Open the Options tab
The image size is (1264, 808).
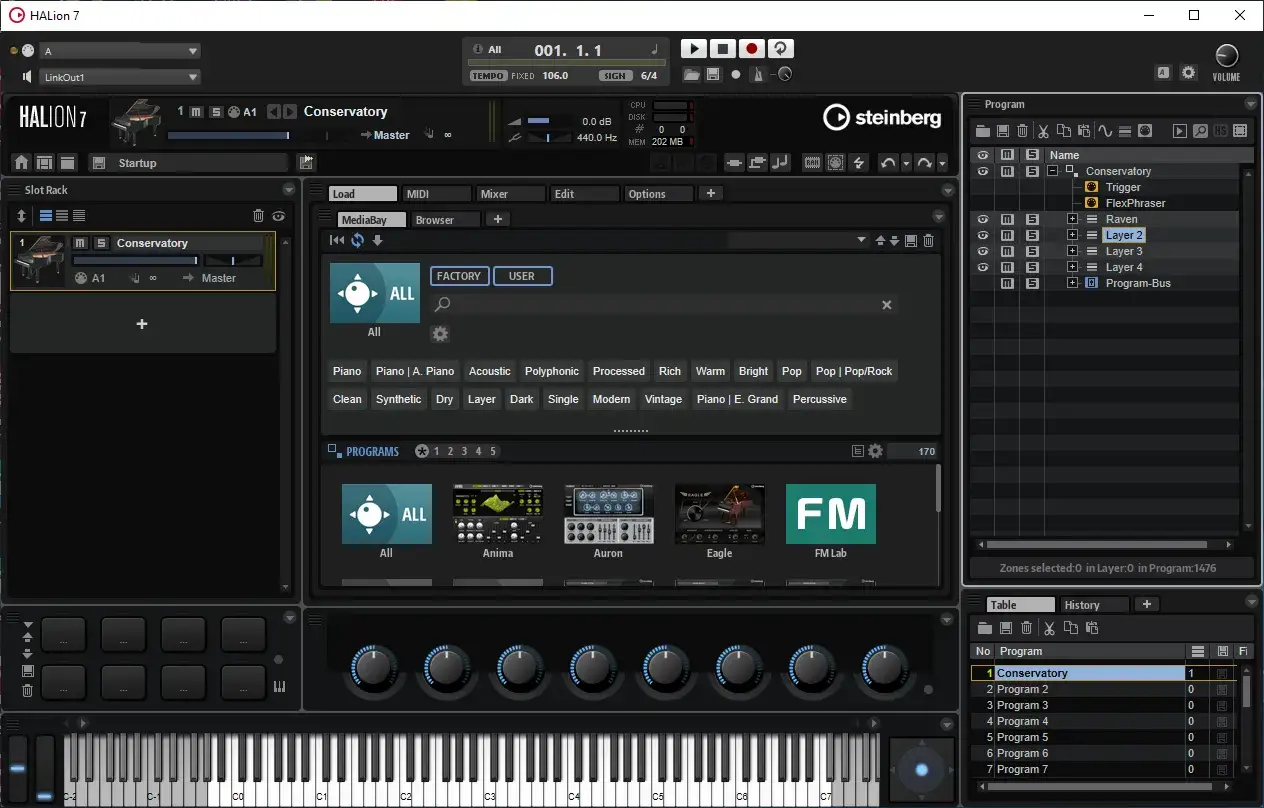tap(658, 194)
